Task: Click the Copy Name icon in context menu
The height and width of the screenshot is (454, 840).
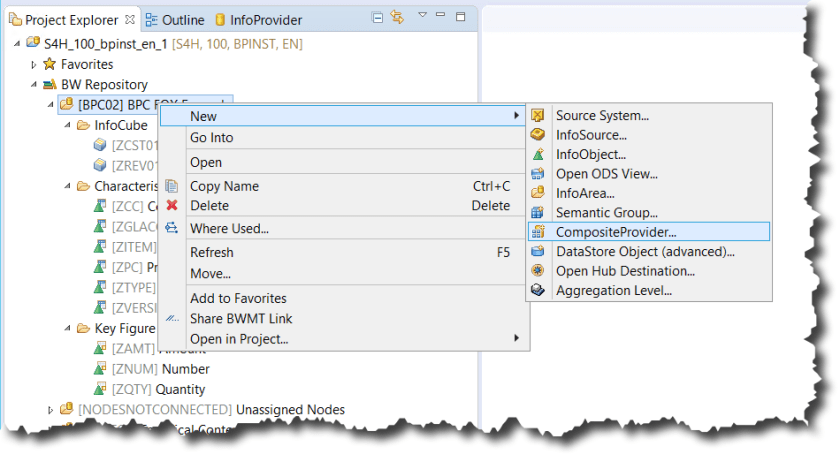Action: click(x=171, y=186)
